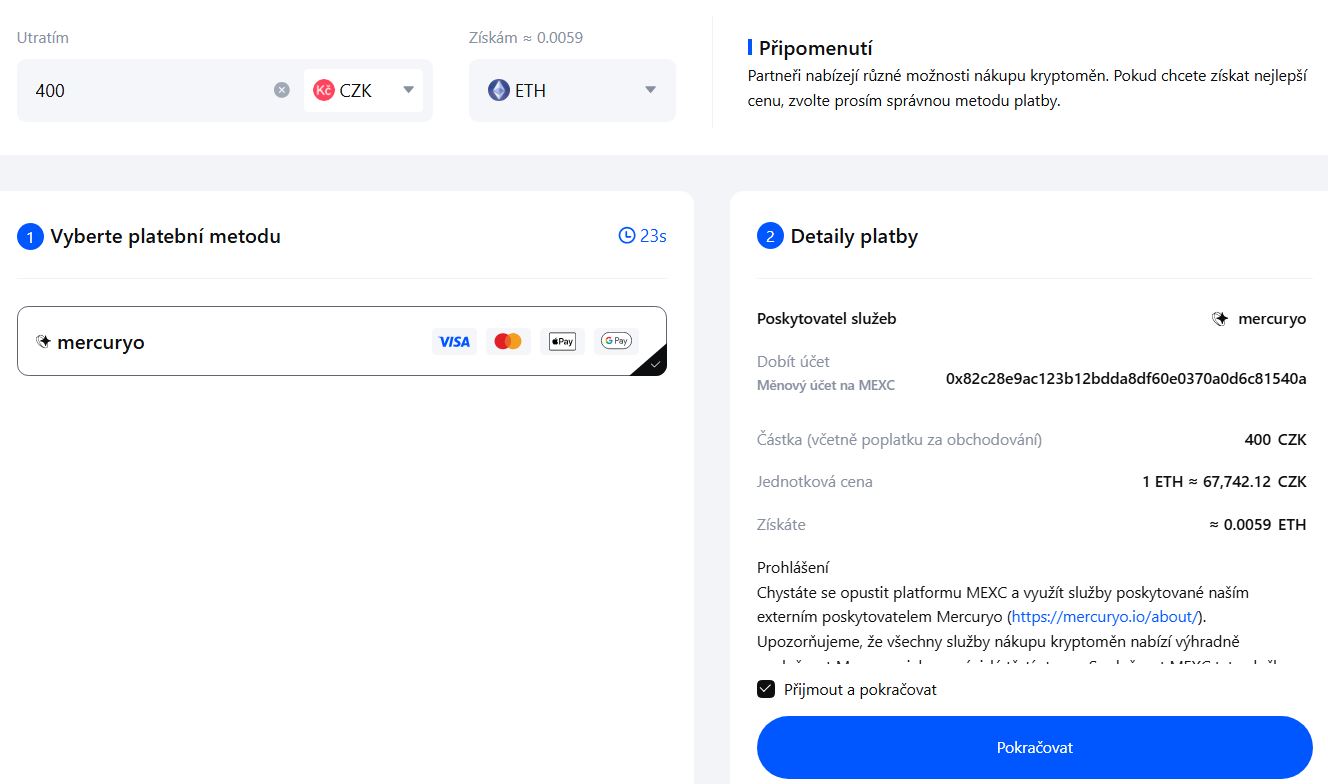The height and width of the screenshot is (784, 1328).
Task: Click the Mercuryo logo icon
Action: click(45, 341)
